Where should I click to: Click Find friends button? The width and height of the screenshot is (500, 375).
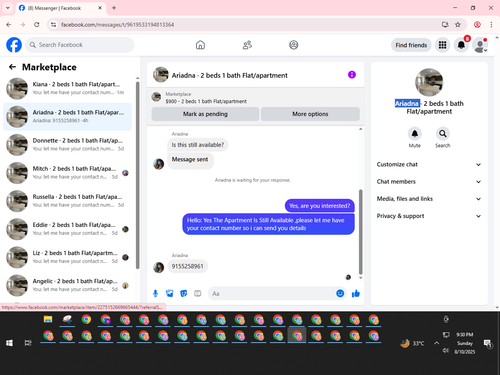click(x=411, y=45)
